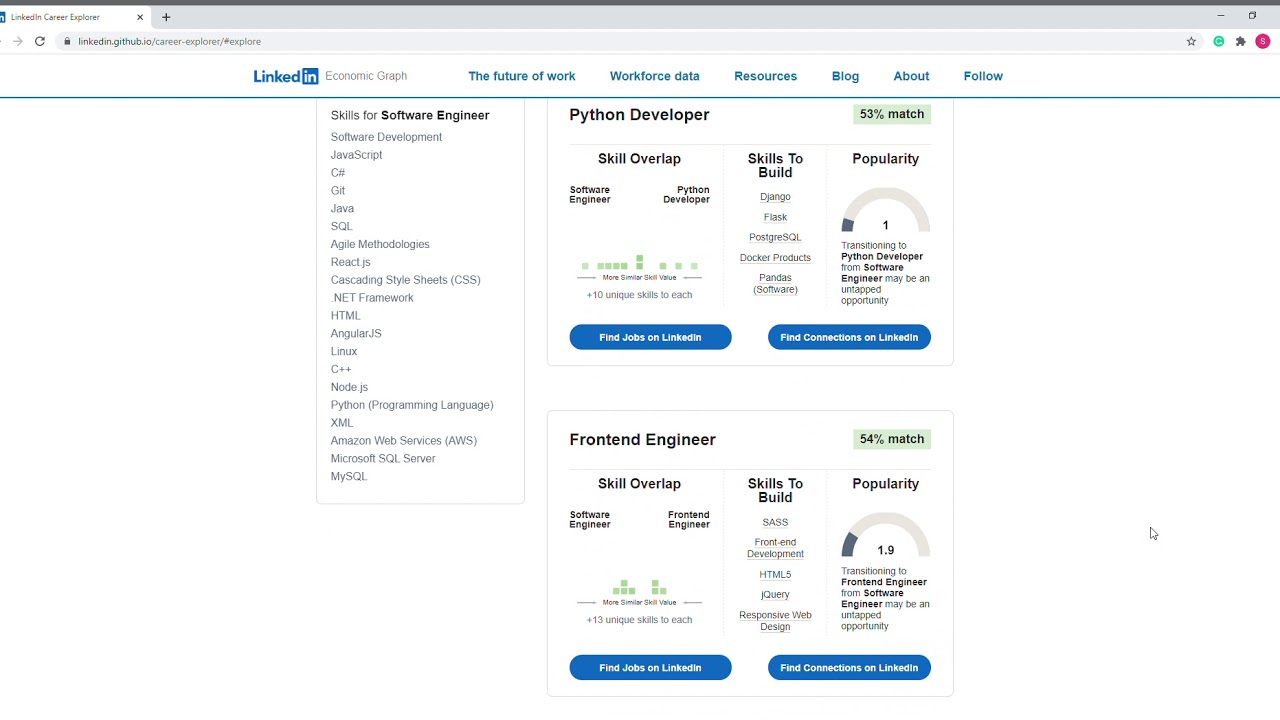The height and width of the screenshot is (720, 1280).
Task: Click the 54% match badge
Action: [892, 439]
